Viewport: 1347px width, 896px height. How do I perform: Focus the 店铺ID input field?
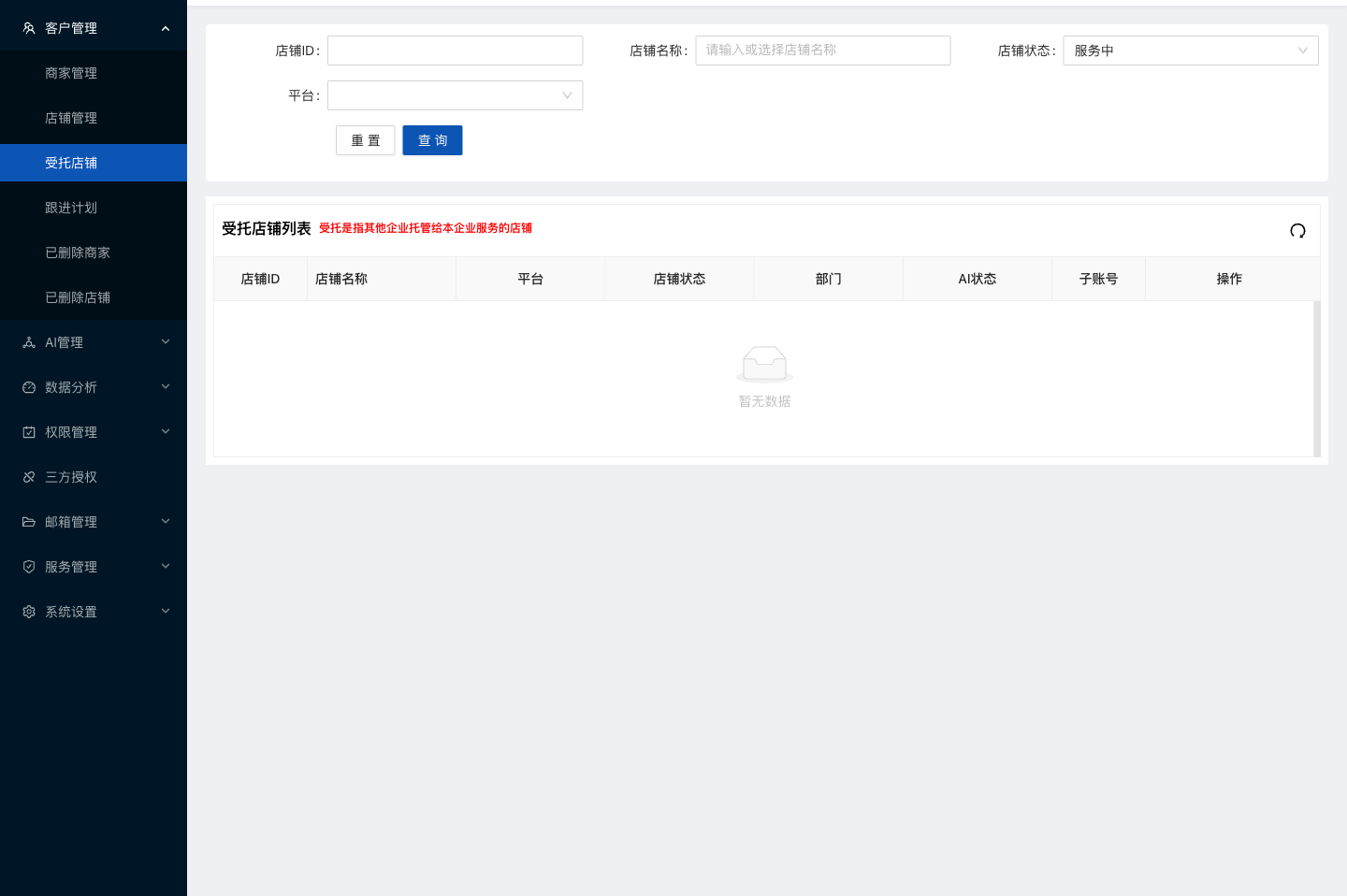click(455, 51)
